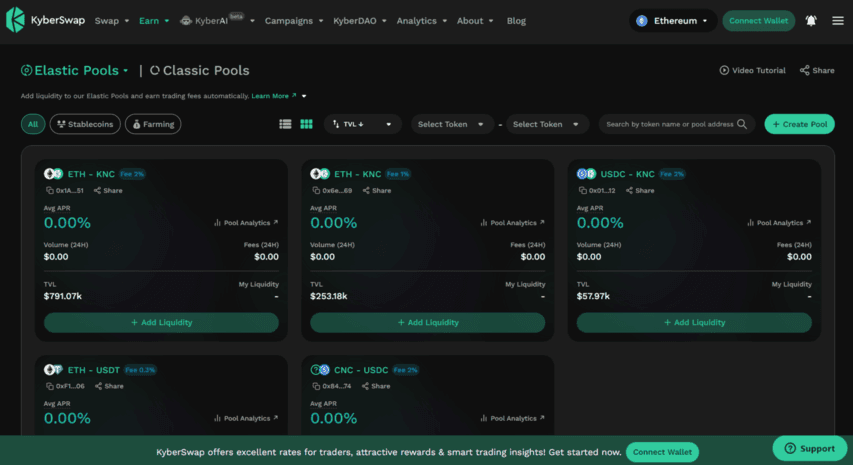Image resolution: width=853 pixels, height=465 pixels.
Task: Open the KyberAI dropdown arrow
Action: click(252, 21)
